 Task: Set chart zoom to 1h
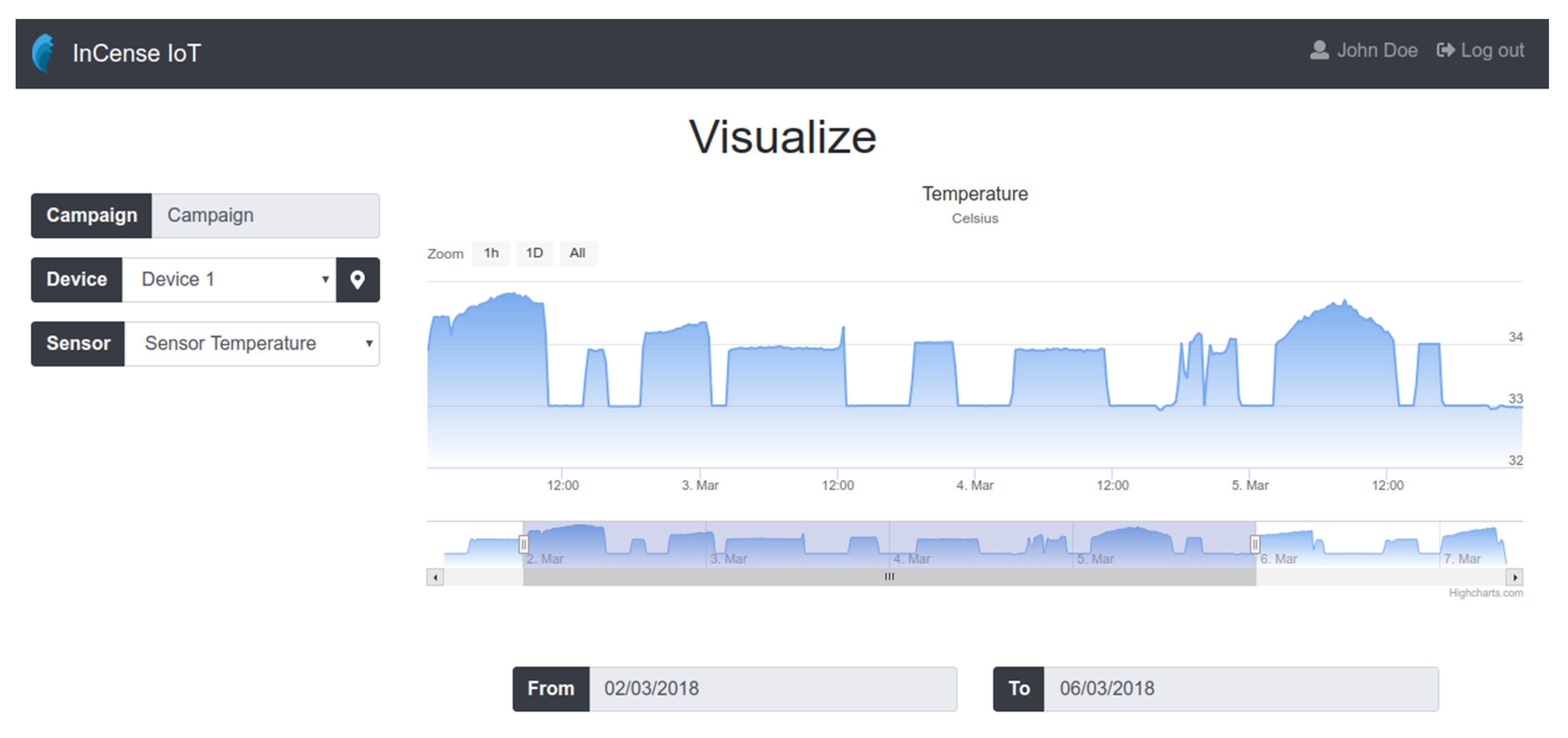pos(491,253)
